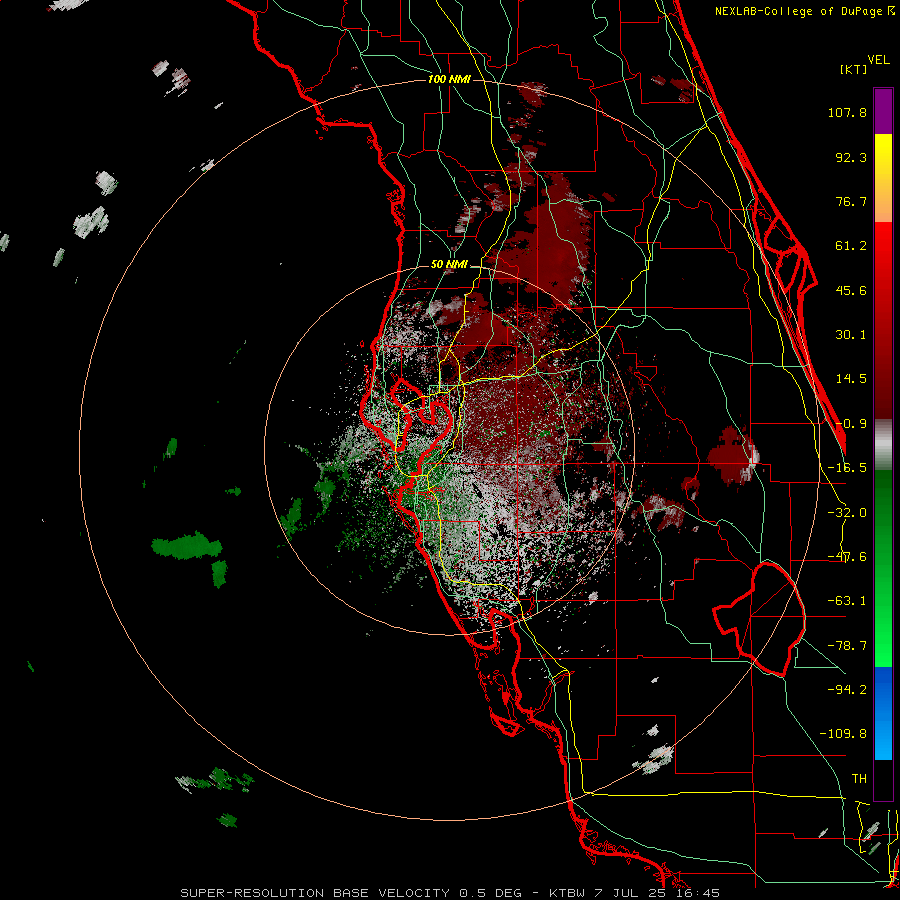Pick the yellow-orange segment of the velocity scale

[883, 178]
